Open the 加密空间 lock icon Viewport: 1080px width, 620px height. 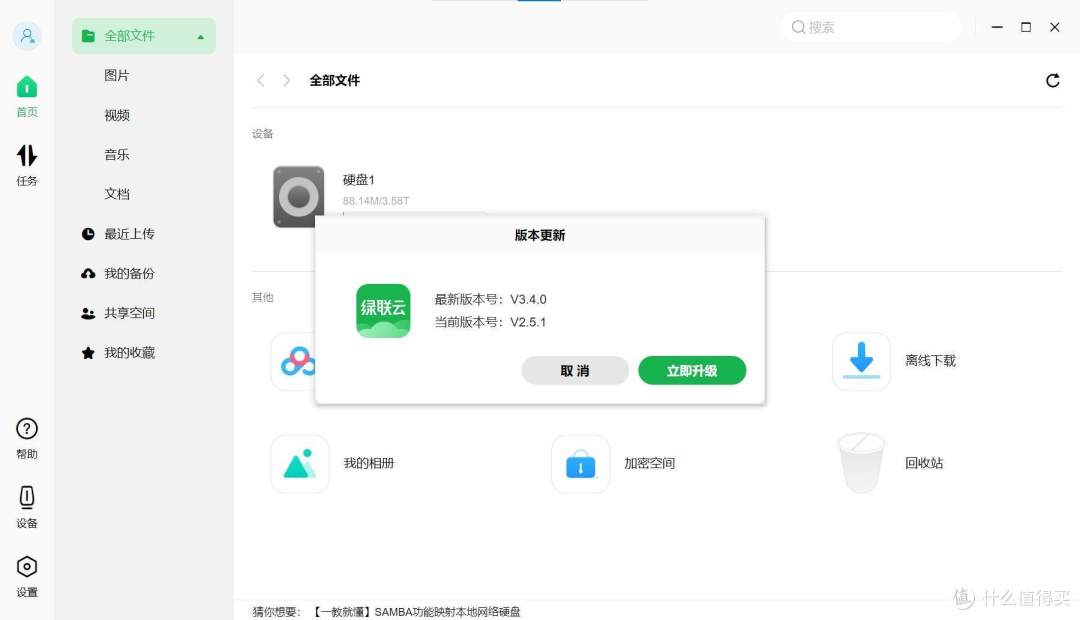581,464
